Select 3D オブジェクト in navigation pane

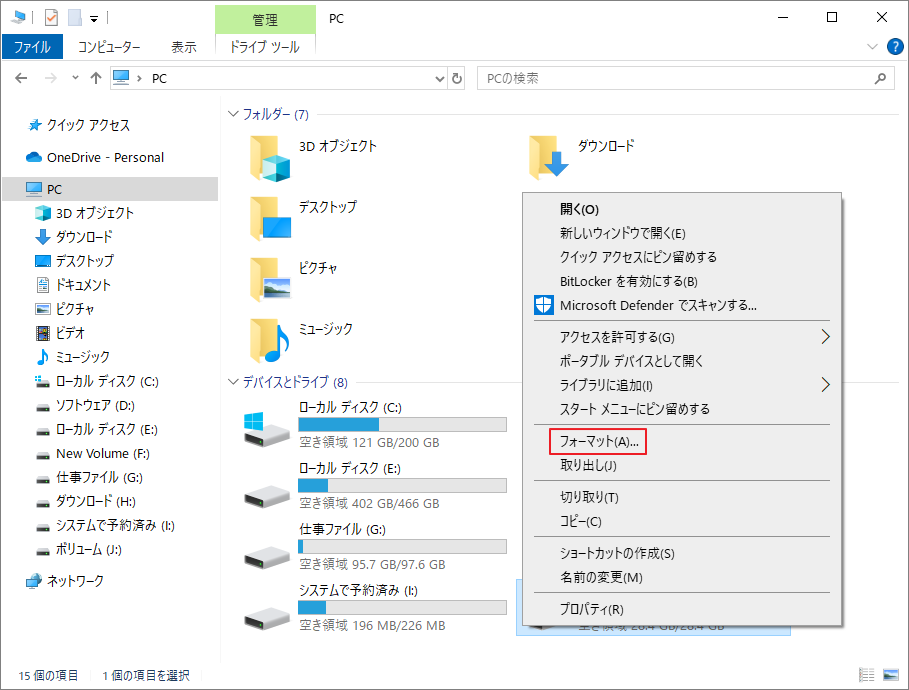coord(94,213)
